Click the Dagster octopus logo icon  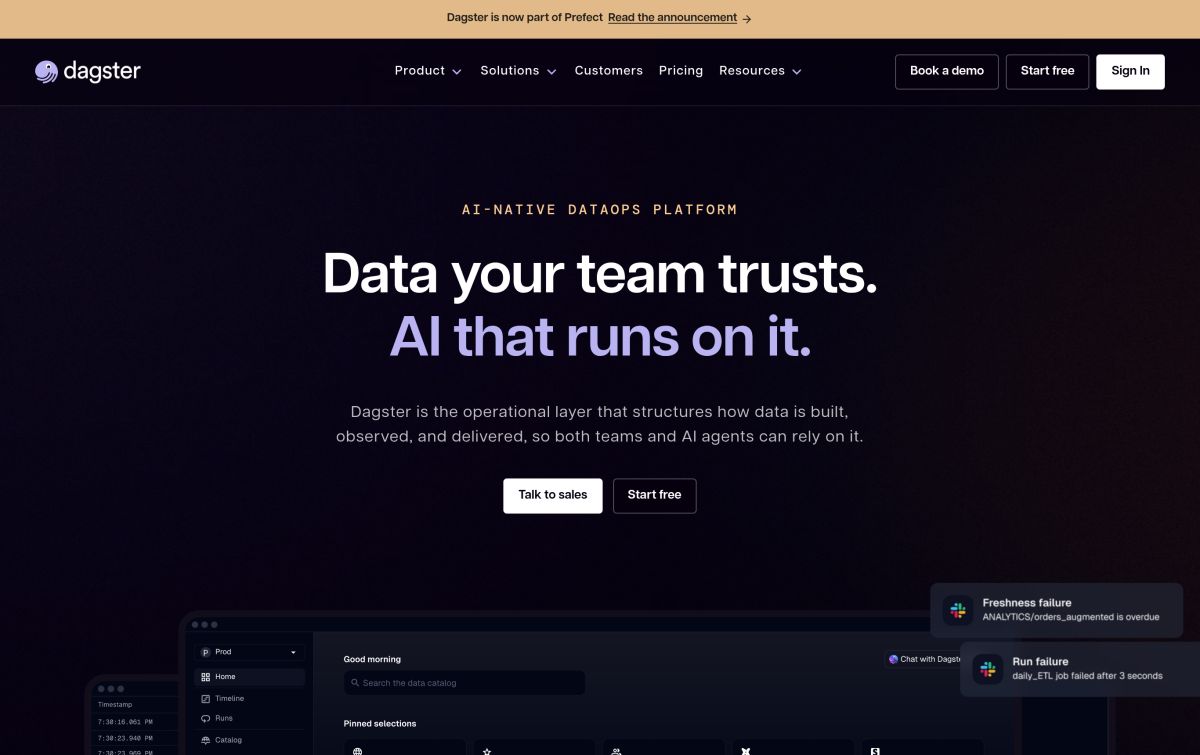(46, 71)
